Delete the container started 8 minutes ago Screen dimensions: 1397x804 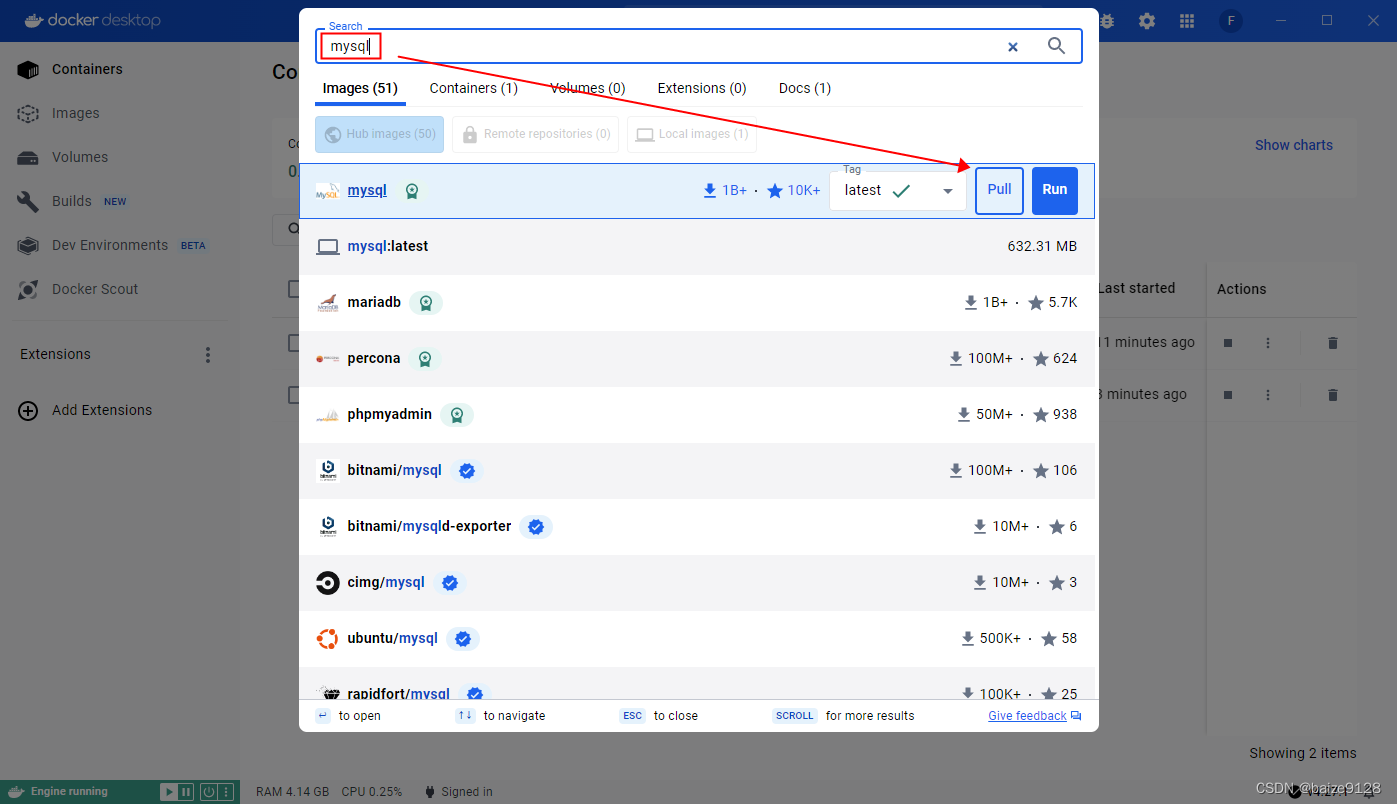pos(1332,395)
